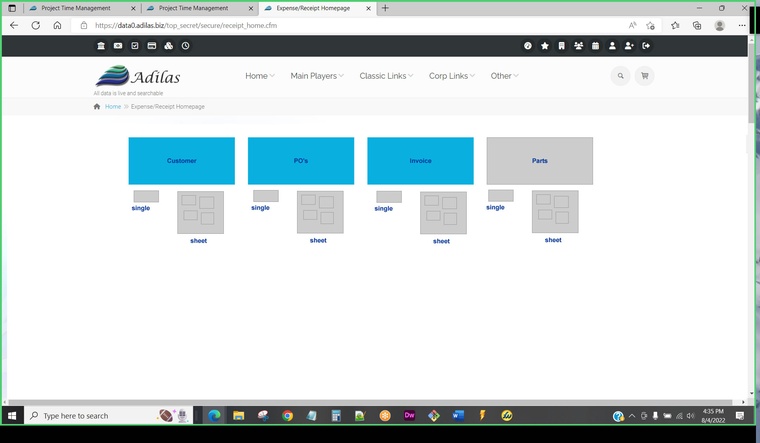Follow the Home breadcrumb link

pyautogui.click(x=113, y=106)
